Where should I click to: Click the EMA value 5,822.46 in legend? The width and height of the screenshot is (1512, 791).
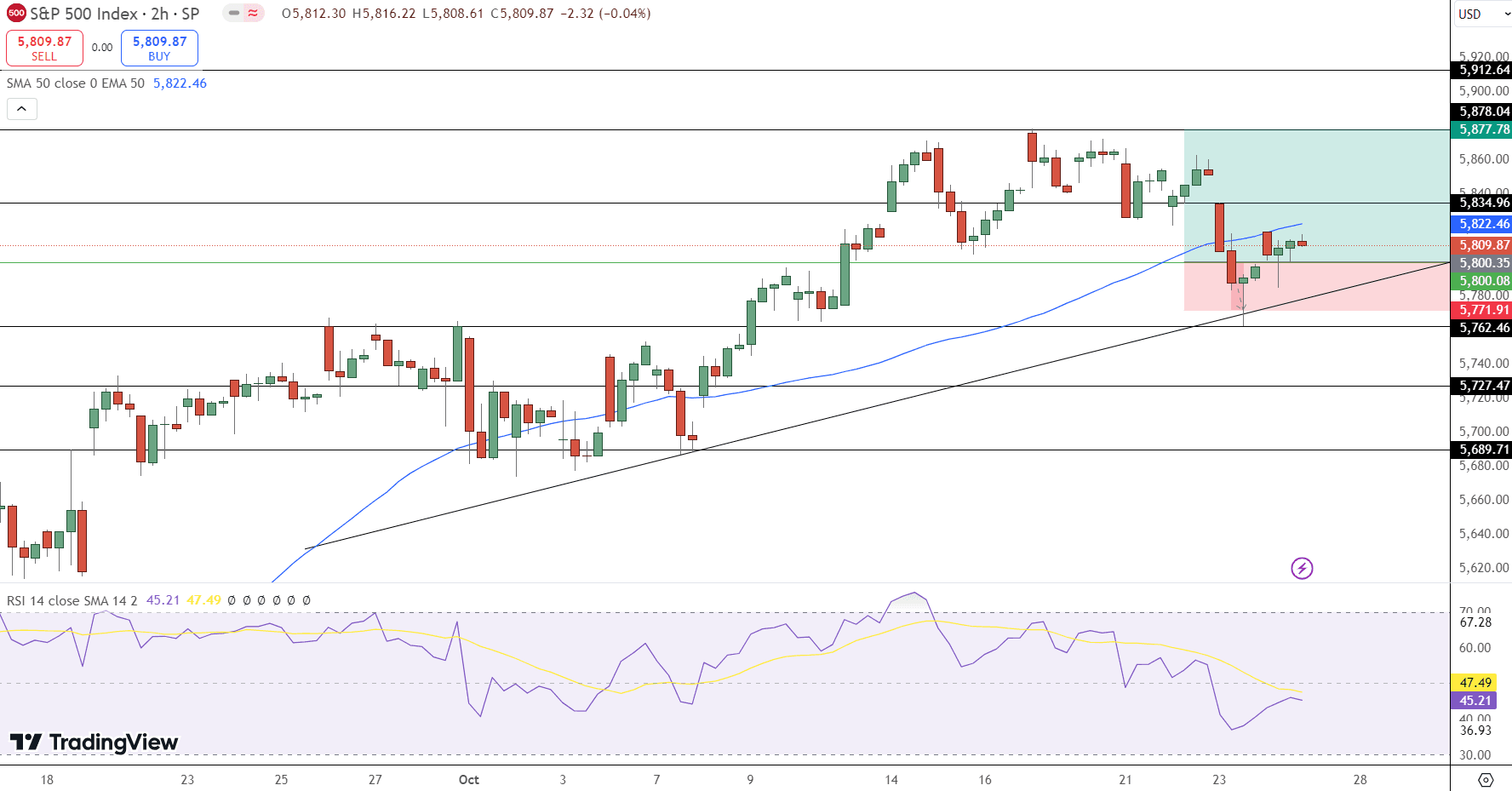coord(180,83)
